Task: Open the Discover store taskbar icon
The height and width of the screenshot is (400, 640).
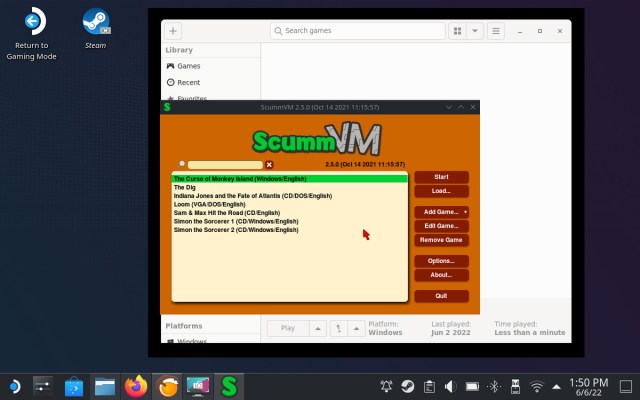Action: click(x=74, y=386)
